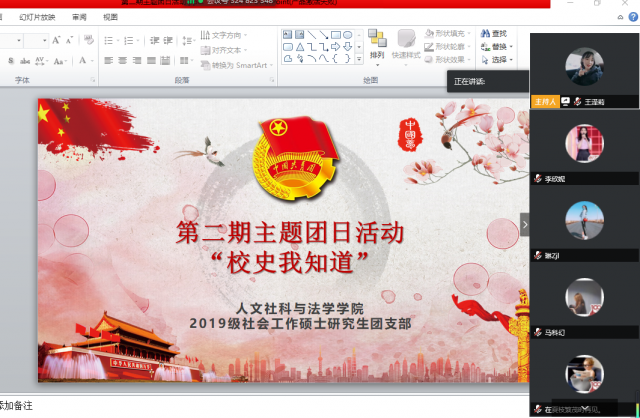
Task: Click 查找 find button
Action: pyautogui.click(x=494, y=33)
